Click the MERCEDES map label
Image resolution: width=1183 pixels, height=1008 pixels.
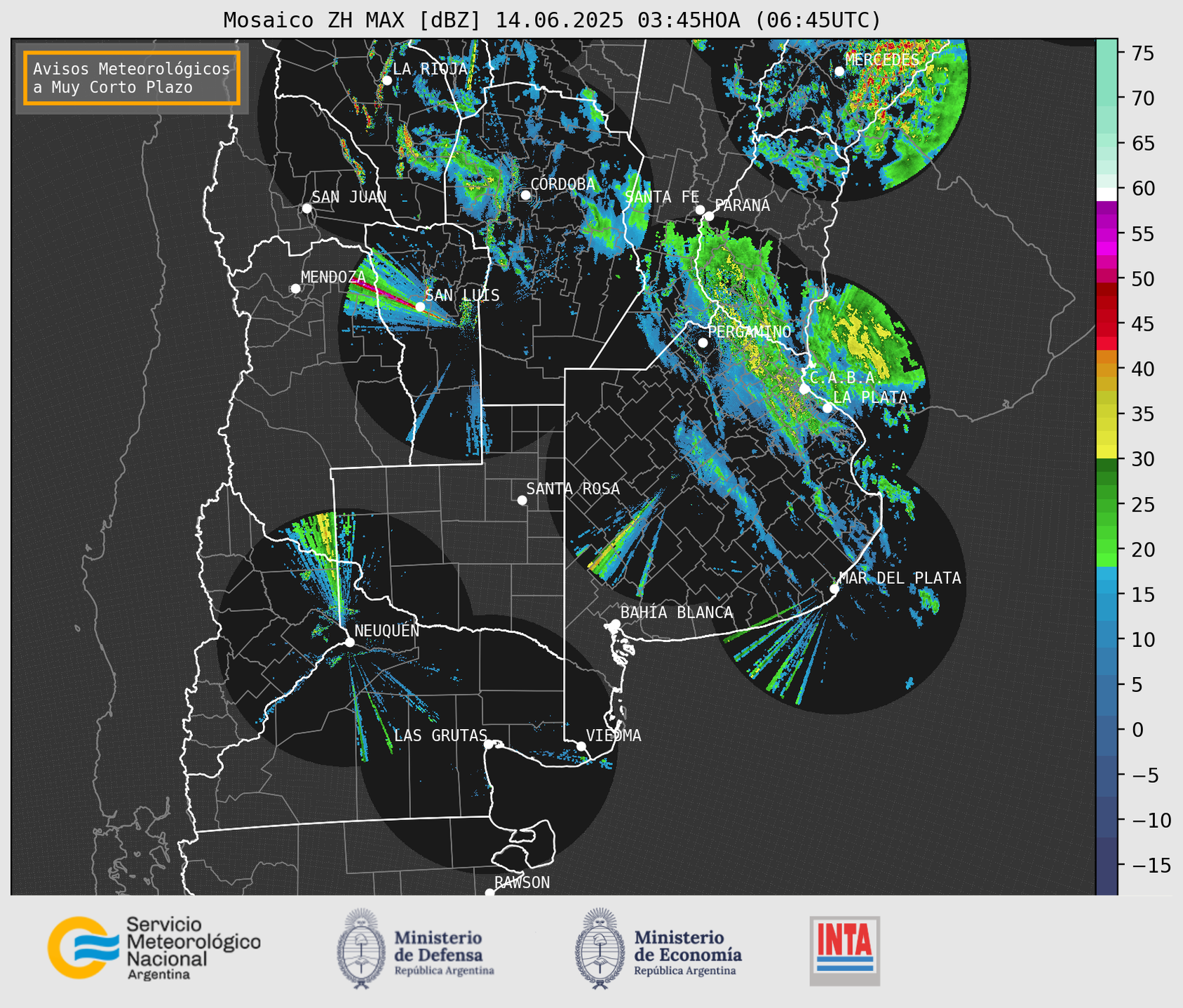point(882,60)
